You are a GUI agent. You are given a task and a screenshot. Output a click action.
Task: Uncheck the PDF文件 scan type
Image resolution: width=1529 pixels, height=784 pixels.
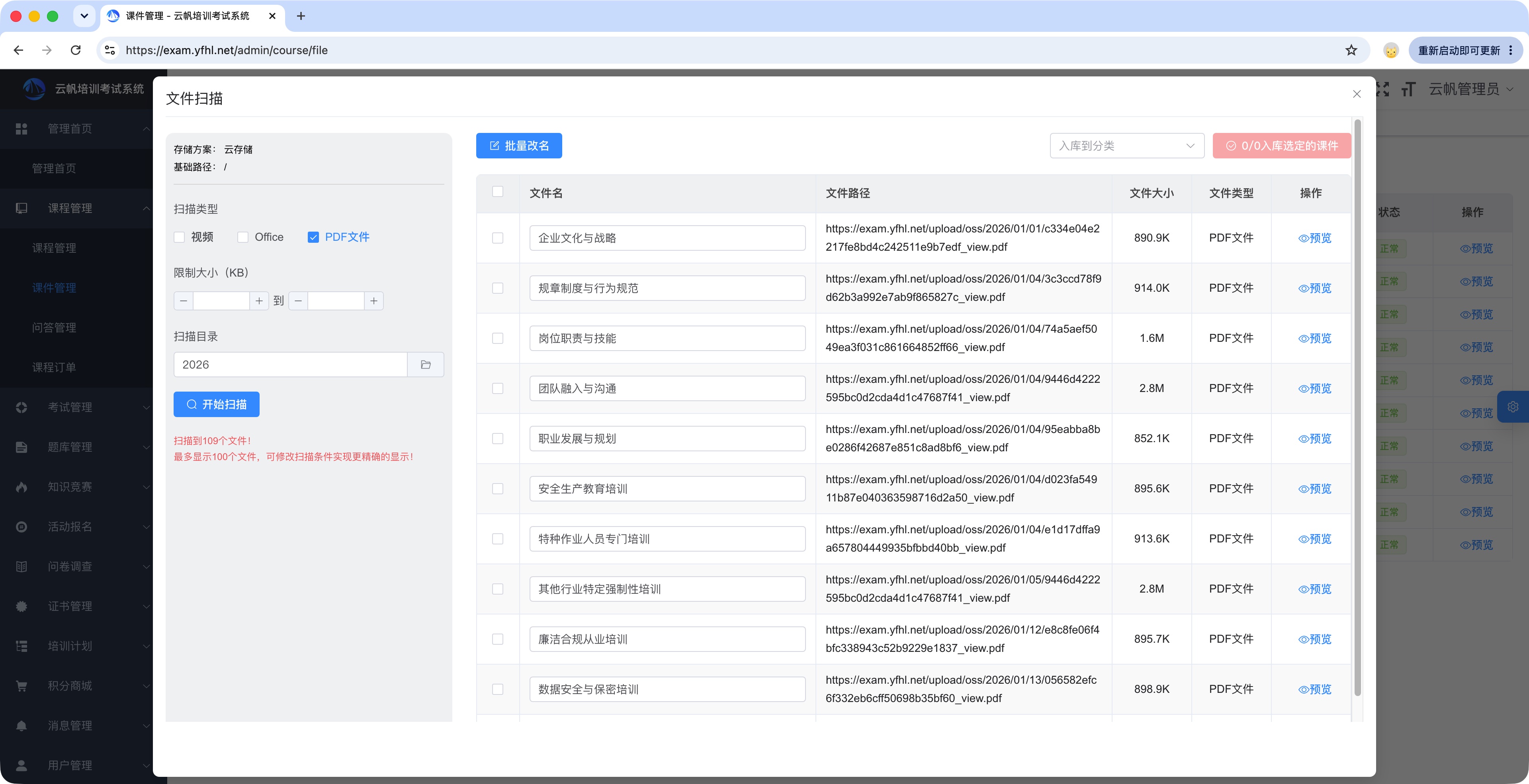click(x=313, y=237)
